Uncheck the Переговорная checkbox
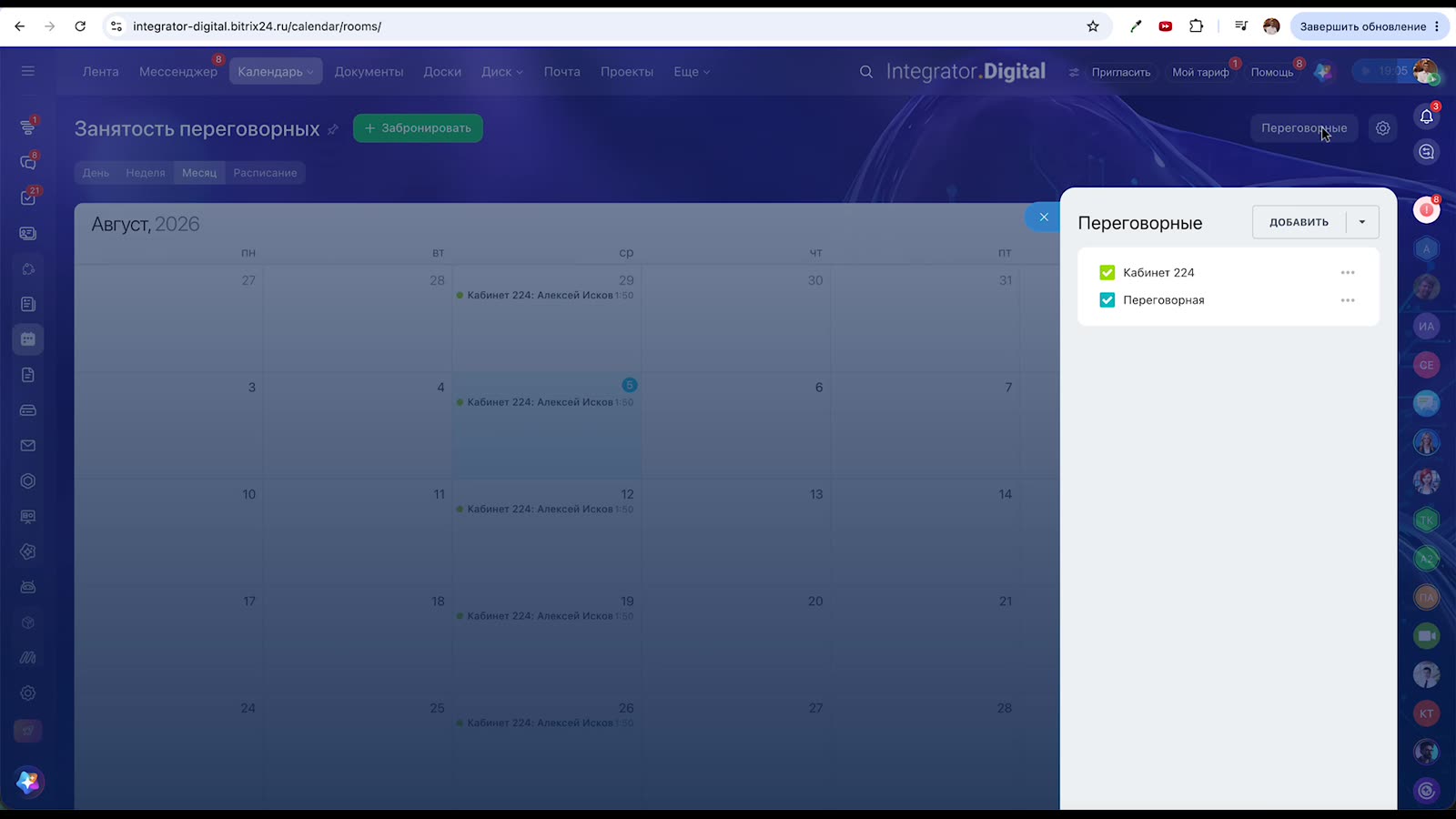This screenshot has height=819, width=1456. click(x=1107, y=300)
